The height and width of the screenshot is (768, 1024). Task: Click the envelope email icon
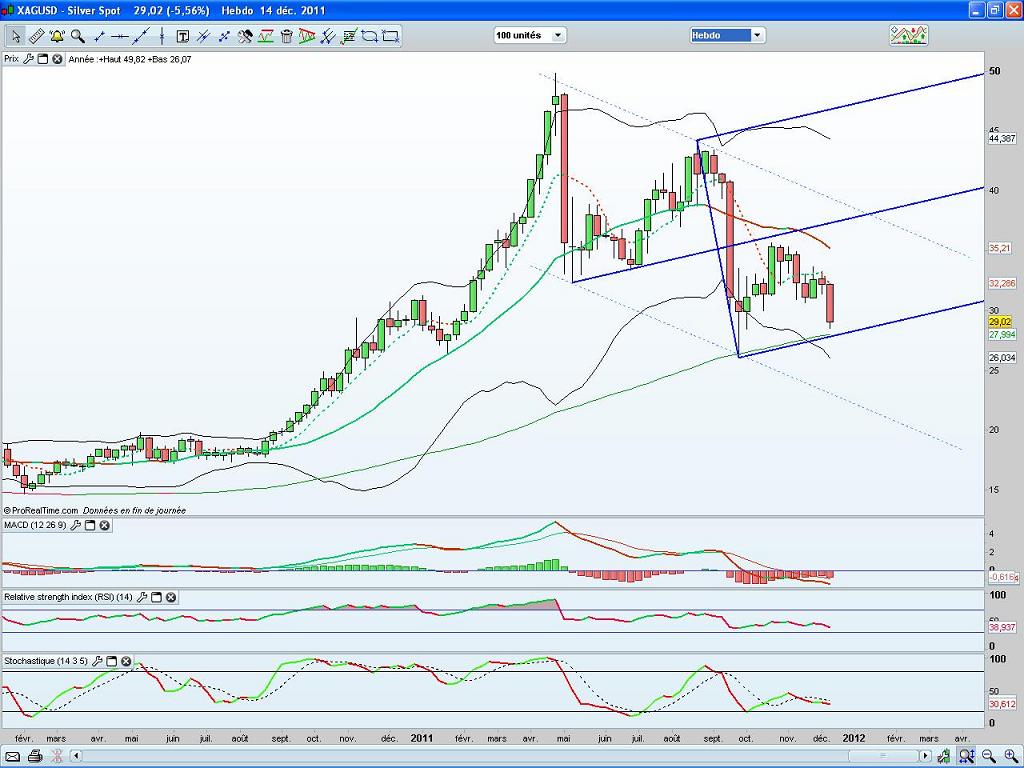(12, 756)
